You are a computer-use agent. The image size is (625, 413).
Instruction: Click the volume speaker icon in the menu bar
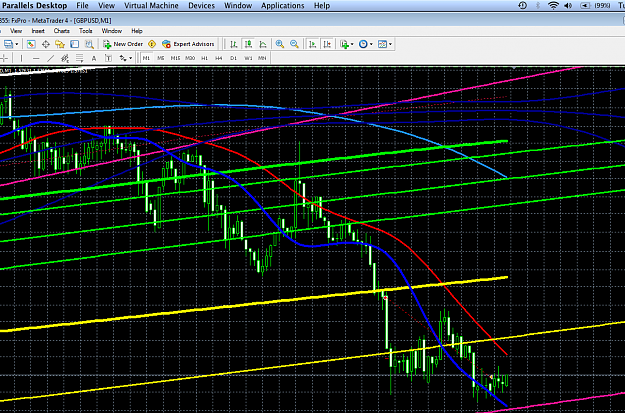coord(568,5)
